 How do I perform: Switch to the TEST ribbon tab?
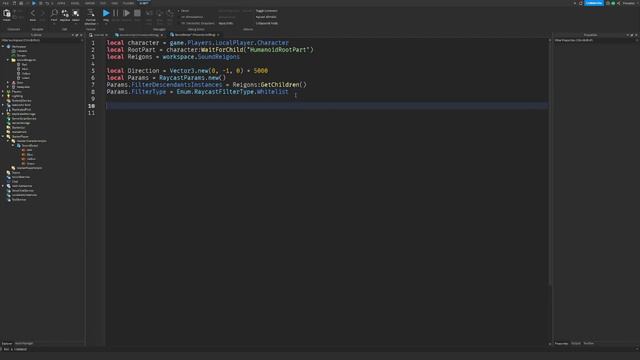(x=103, y=3)
